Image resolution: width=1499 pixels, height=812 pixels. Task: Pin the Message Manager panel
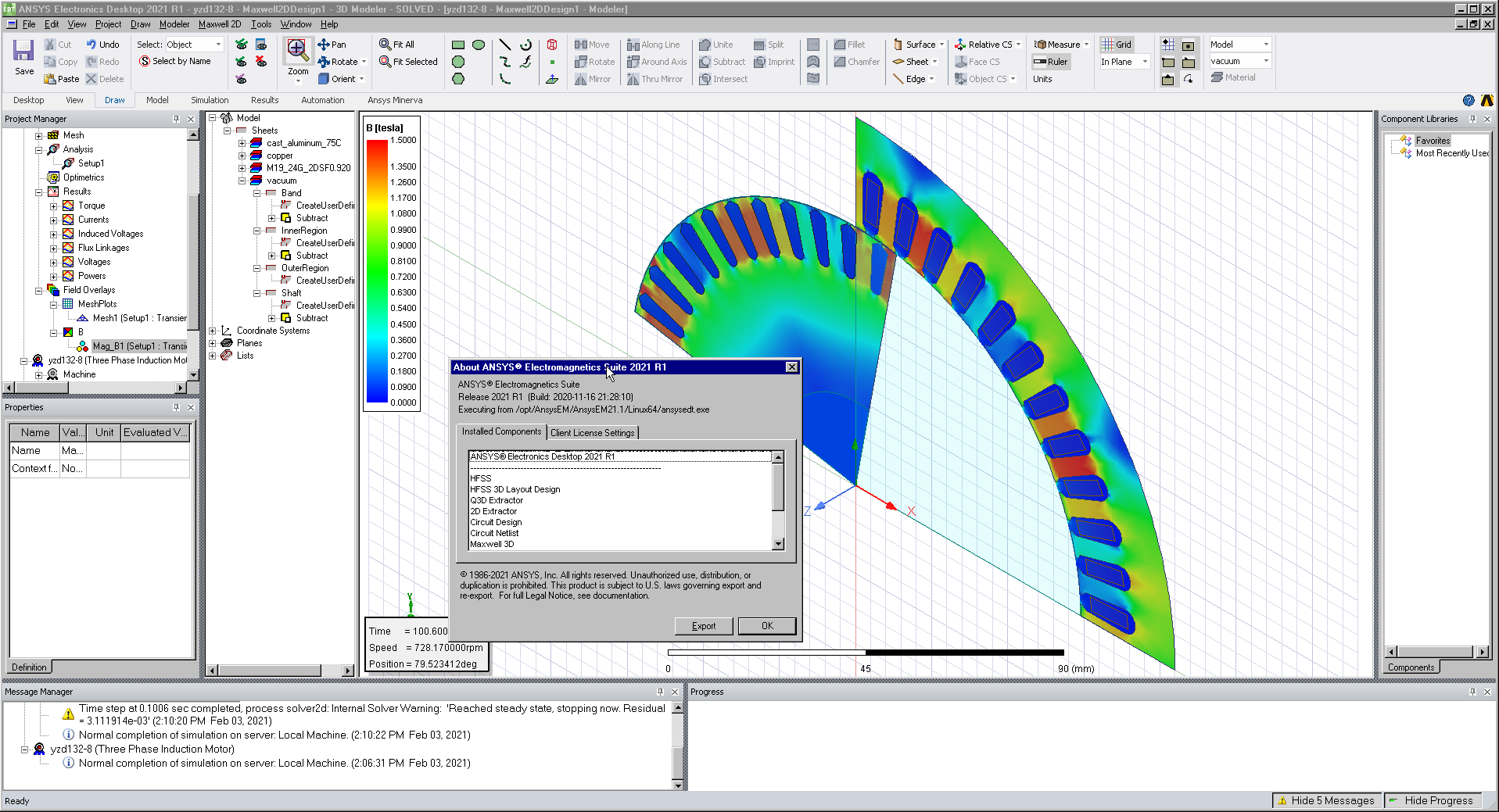pos(660,692)
